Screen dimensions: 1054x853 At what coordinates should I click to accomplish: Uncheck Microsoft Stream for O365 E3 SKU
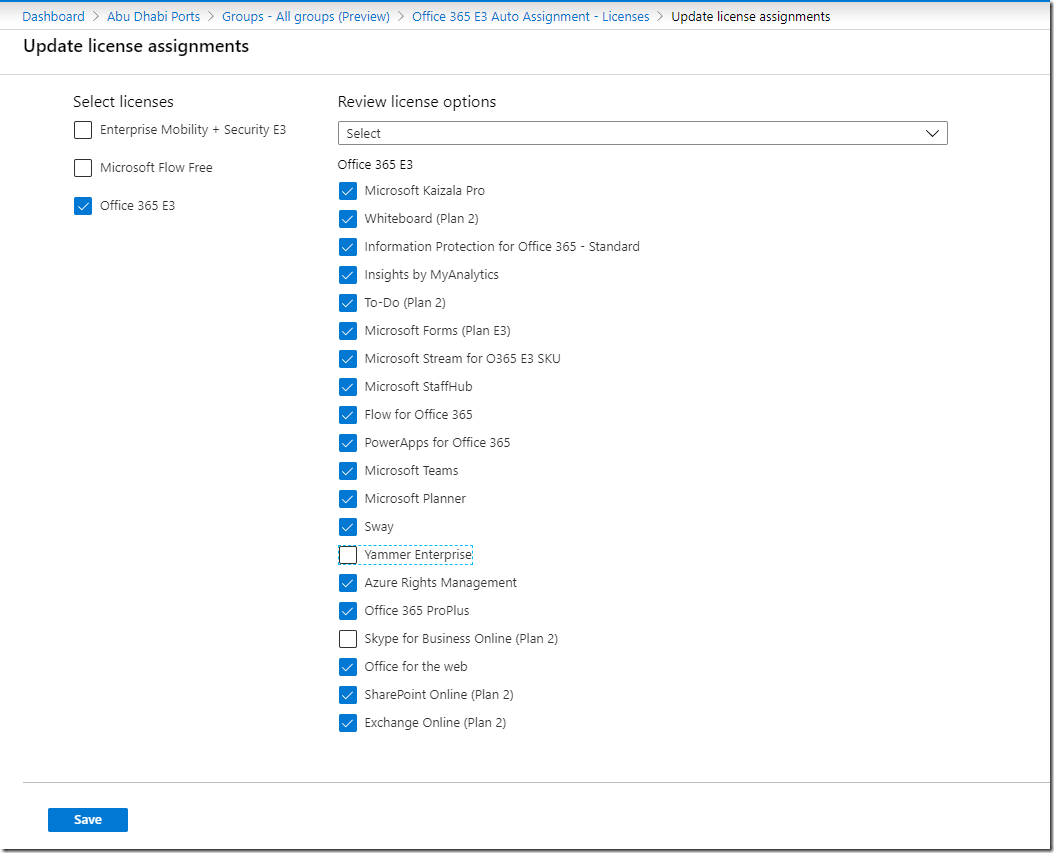(x=348, y=359)
